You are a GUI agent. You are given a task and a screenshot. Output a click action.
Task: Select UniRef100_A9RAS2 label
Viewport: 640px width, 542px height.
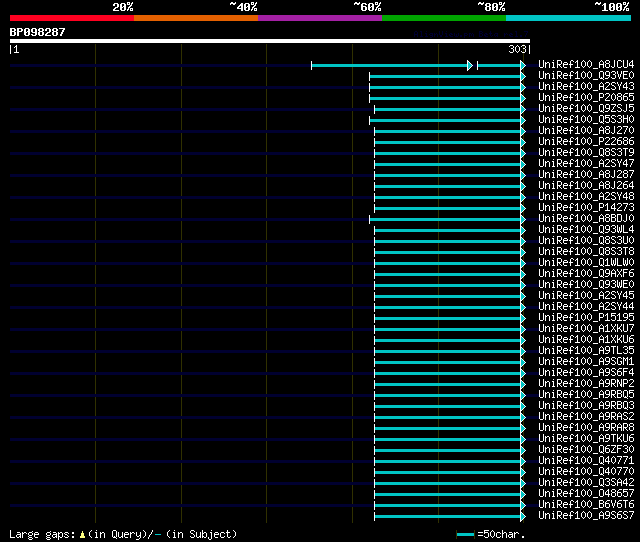pyautogui.click(x=586, y=417)
